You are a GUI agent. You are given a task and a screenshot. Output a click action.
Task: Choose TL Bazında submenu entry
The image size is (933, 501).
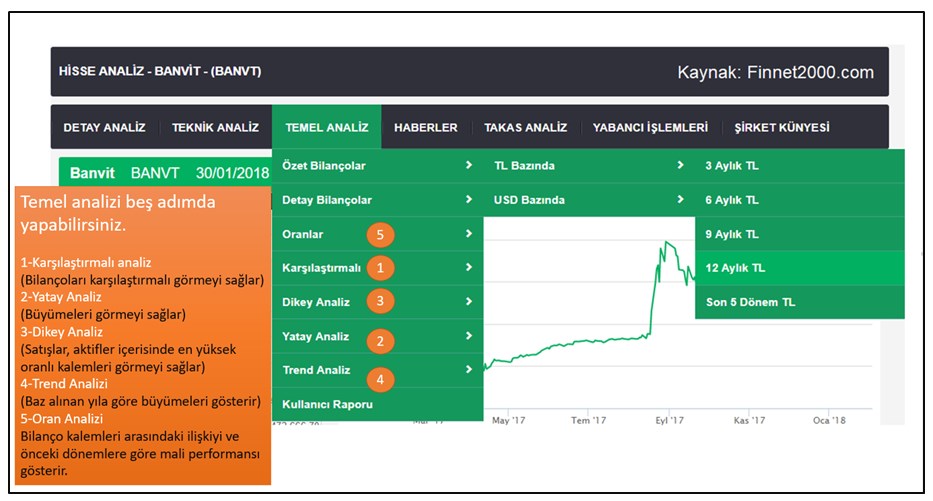589,165
